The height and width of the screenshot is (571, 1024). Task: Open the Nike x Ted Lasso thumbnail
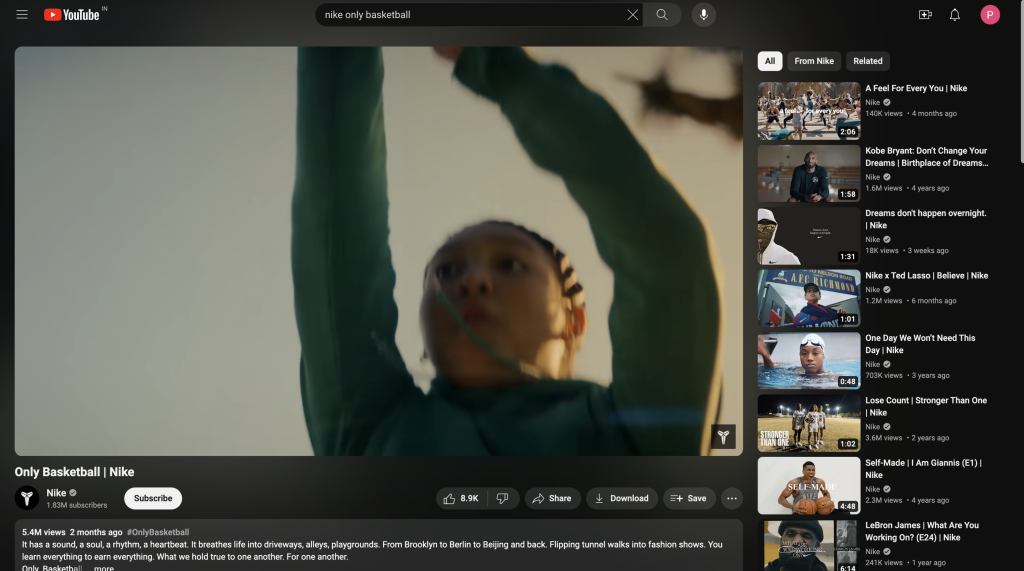(x=808, y=298)
